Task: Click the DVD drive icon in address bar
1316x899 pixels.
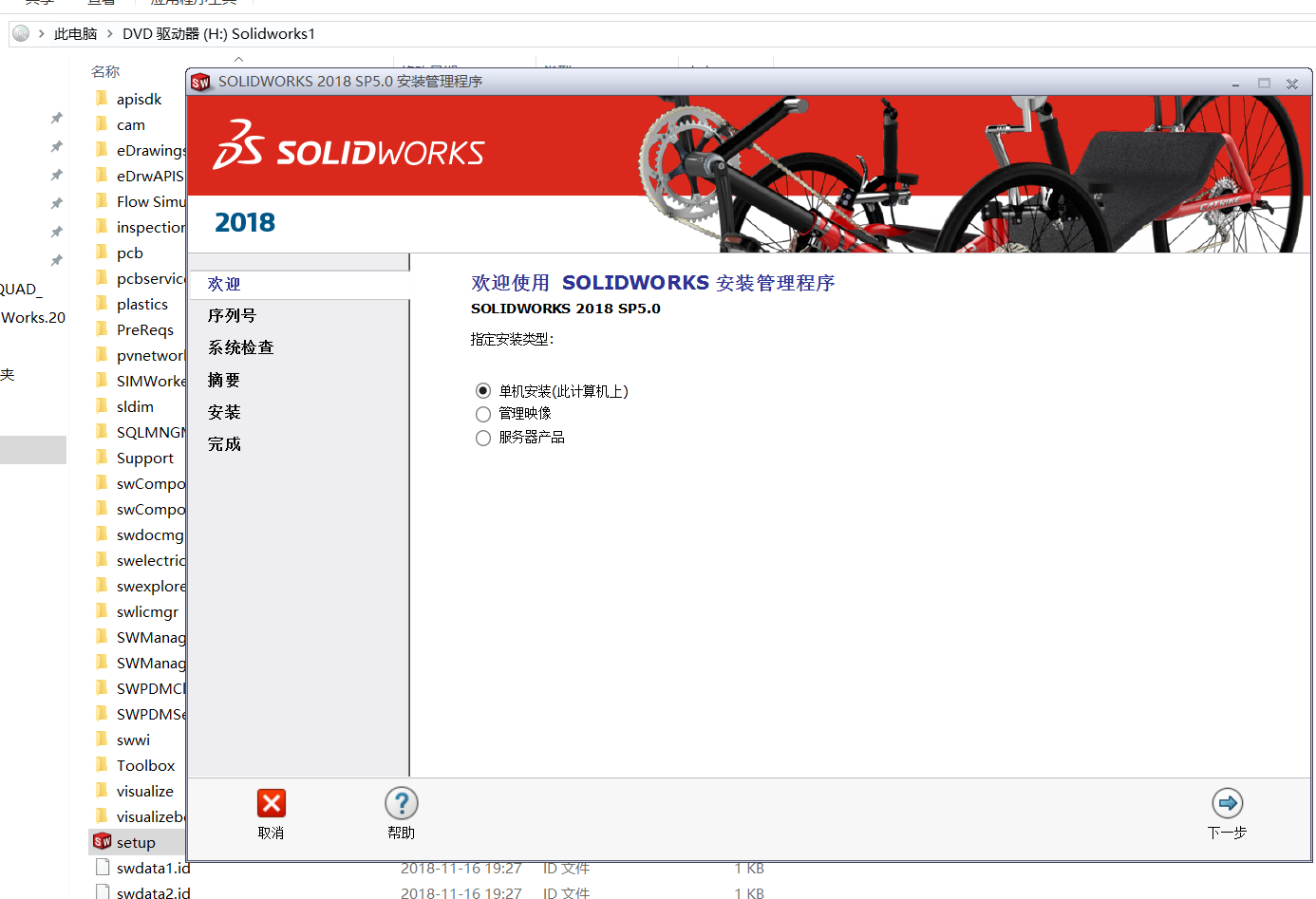Action: (x=21, y=33)
